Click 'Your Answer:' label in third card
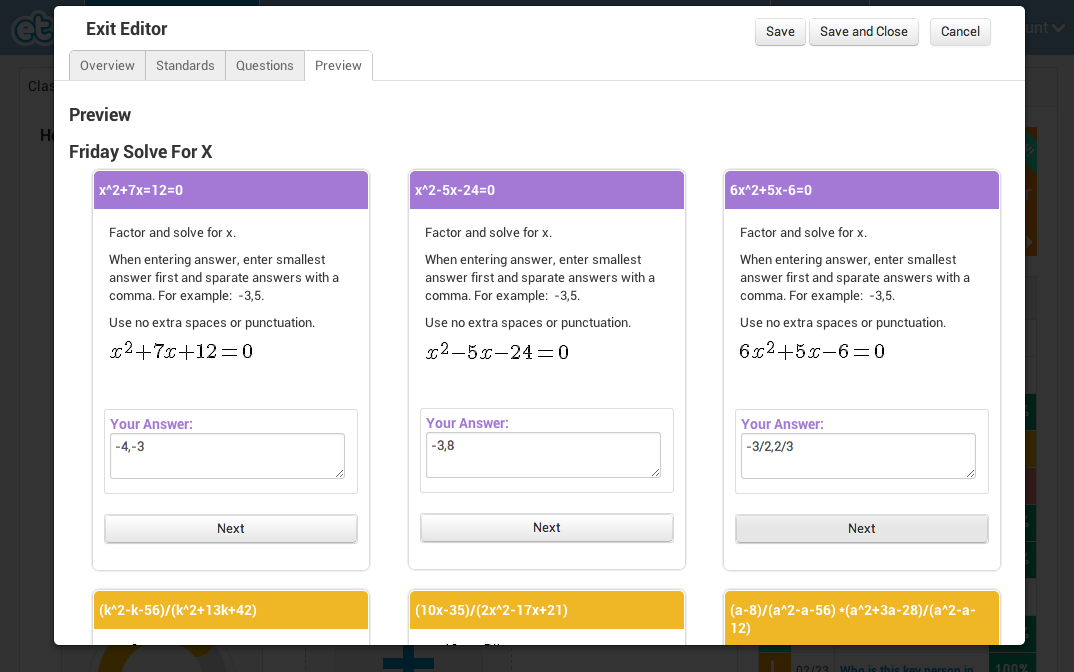Screen dimensions: 1074x672 pos(782,424)
